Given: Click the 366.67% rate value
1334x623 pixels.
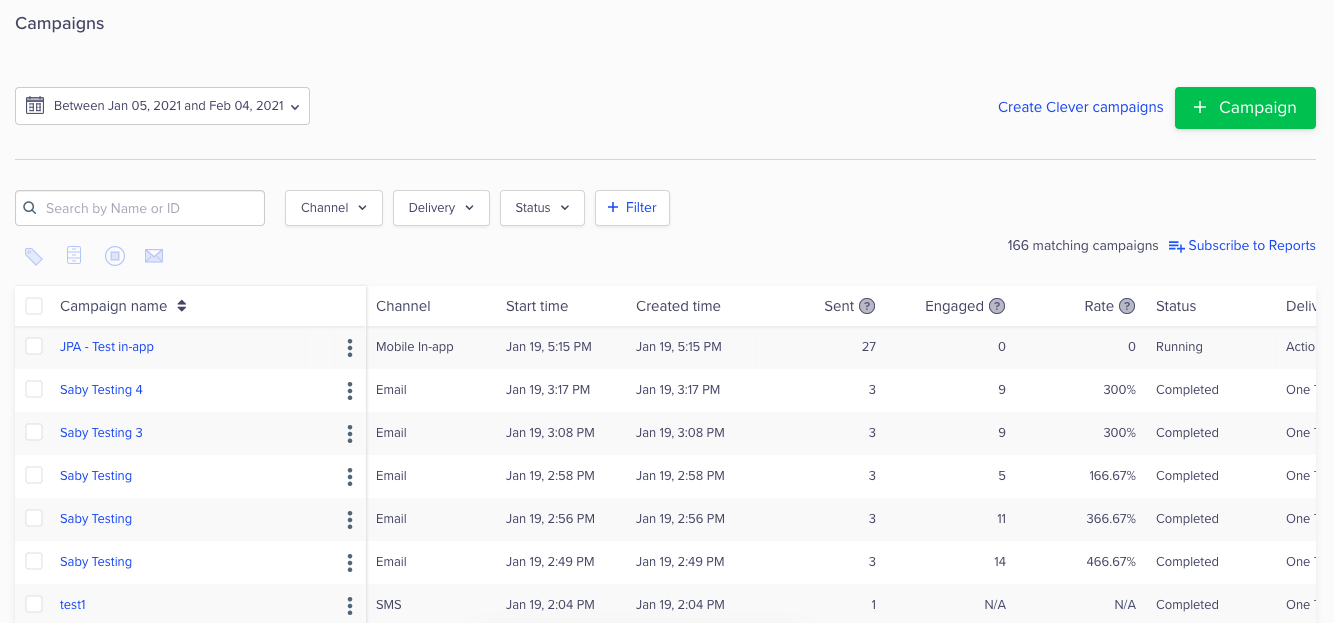Looking at the screenshot, I should pyautogui.click(x=1111, y=519).
